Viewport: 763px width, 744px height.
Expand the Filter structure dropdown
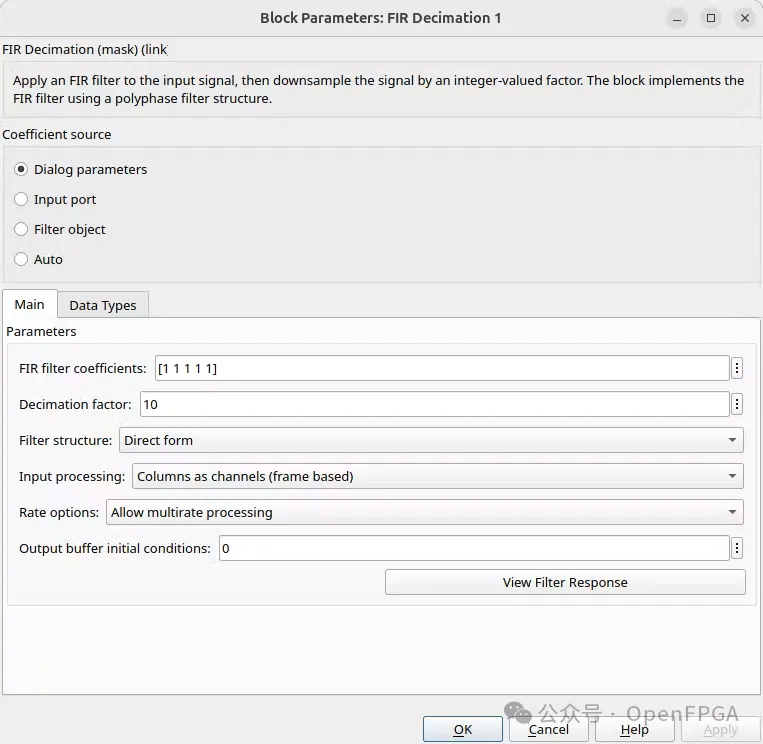point(431,440)
